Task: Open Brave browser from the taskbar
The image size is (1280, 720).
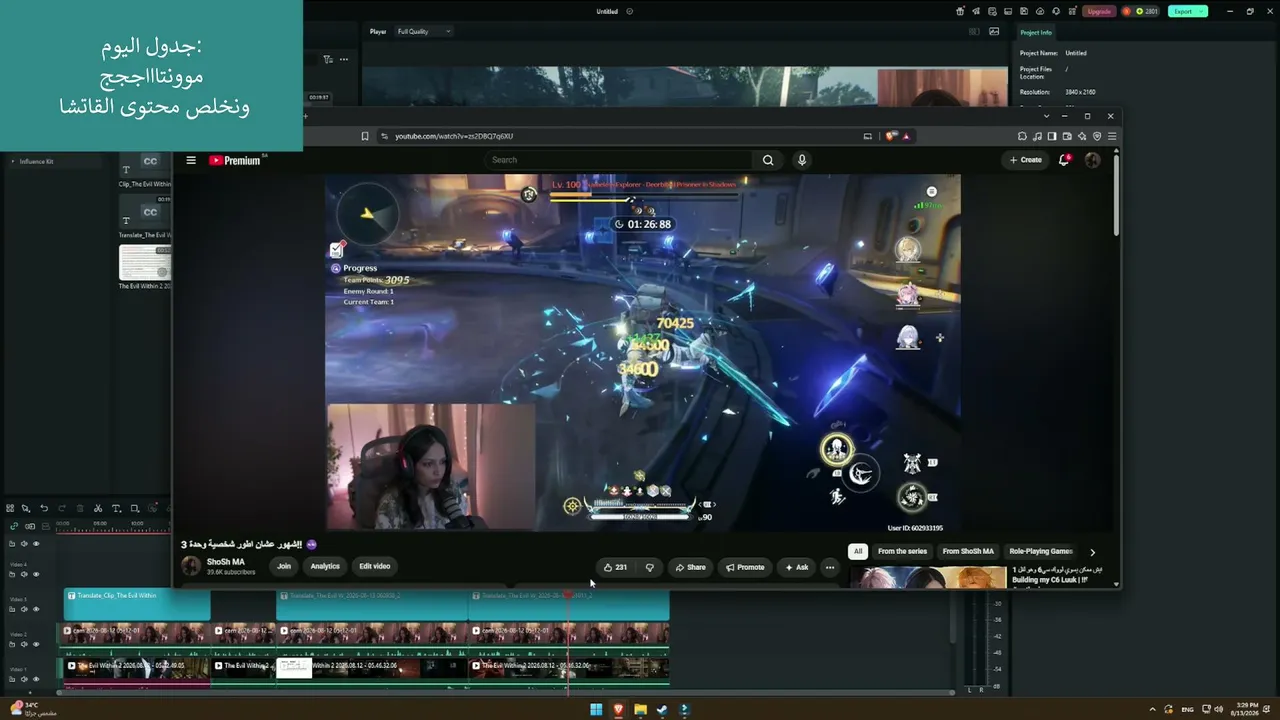Action: (618, 710)
